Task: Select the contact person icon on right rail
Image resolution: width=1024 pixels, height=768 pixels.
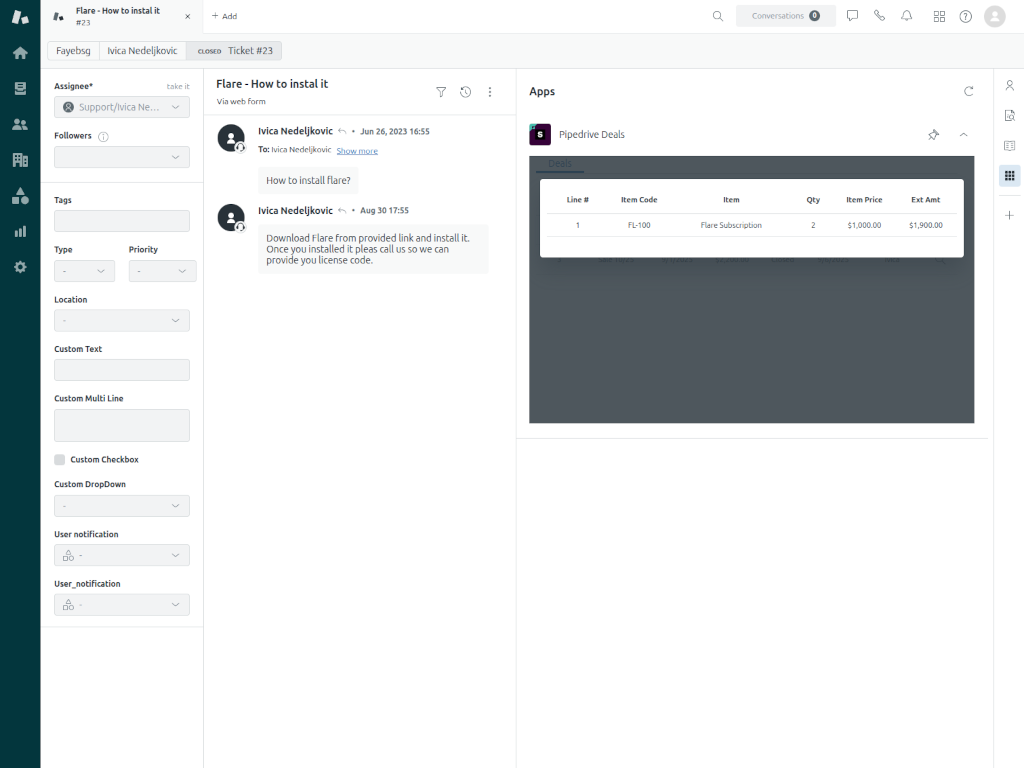Action: (1009, 85)
